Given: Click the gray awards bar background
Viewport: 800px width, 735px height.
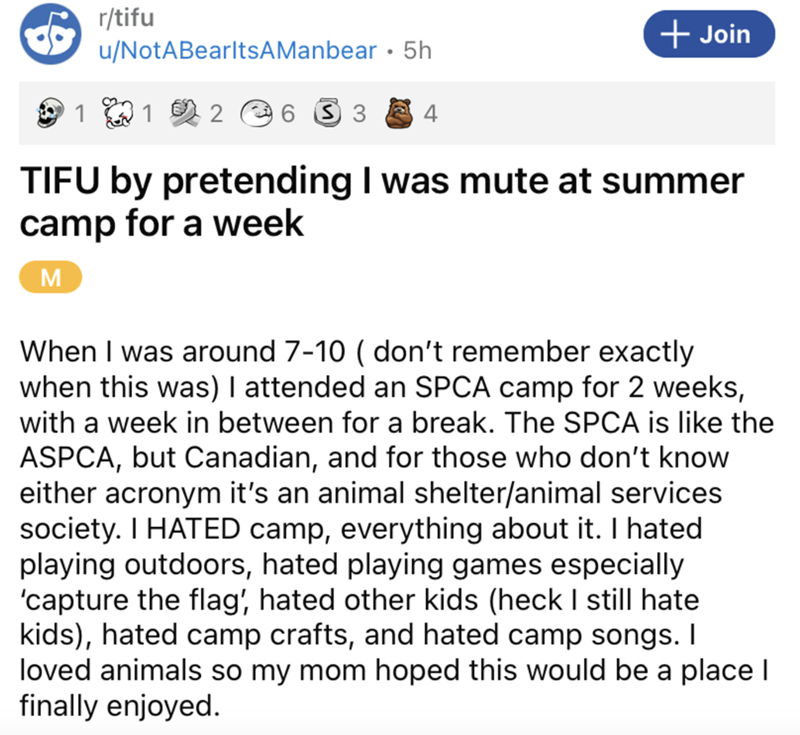Looking at the screenshot, I should pyautogui.click(x=600, y=113).
